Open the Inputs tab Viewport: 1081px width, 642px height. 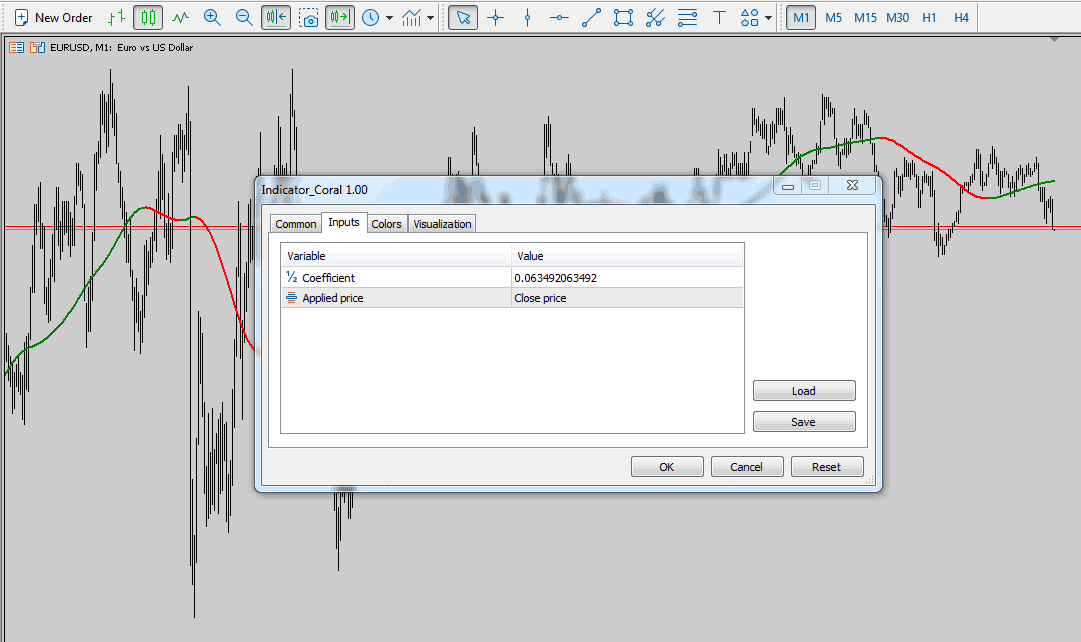click(343, 222)
